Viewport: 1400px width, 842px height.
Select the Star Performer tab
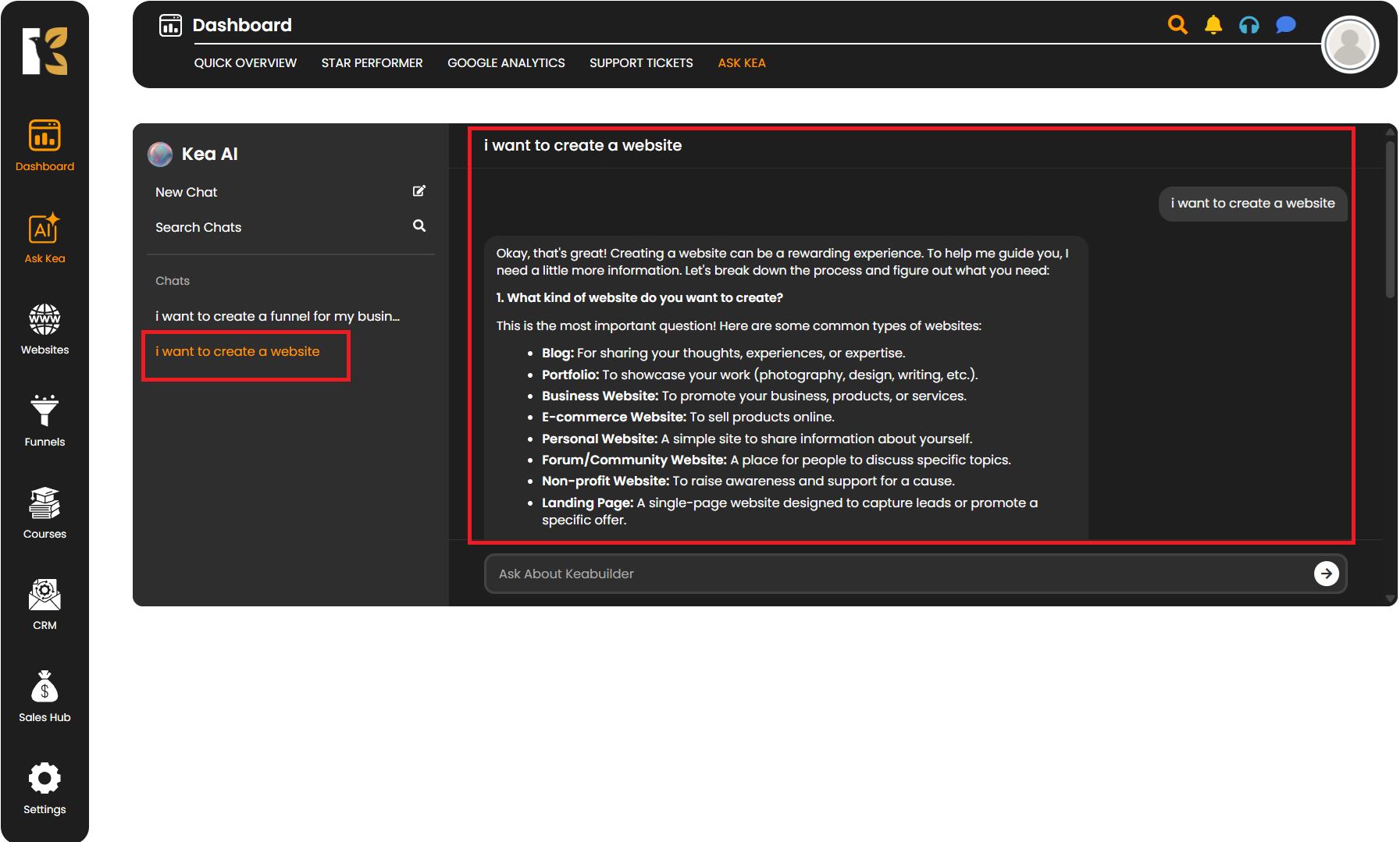[x=372, y=63]
